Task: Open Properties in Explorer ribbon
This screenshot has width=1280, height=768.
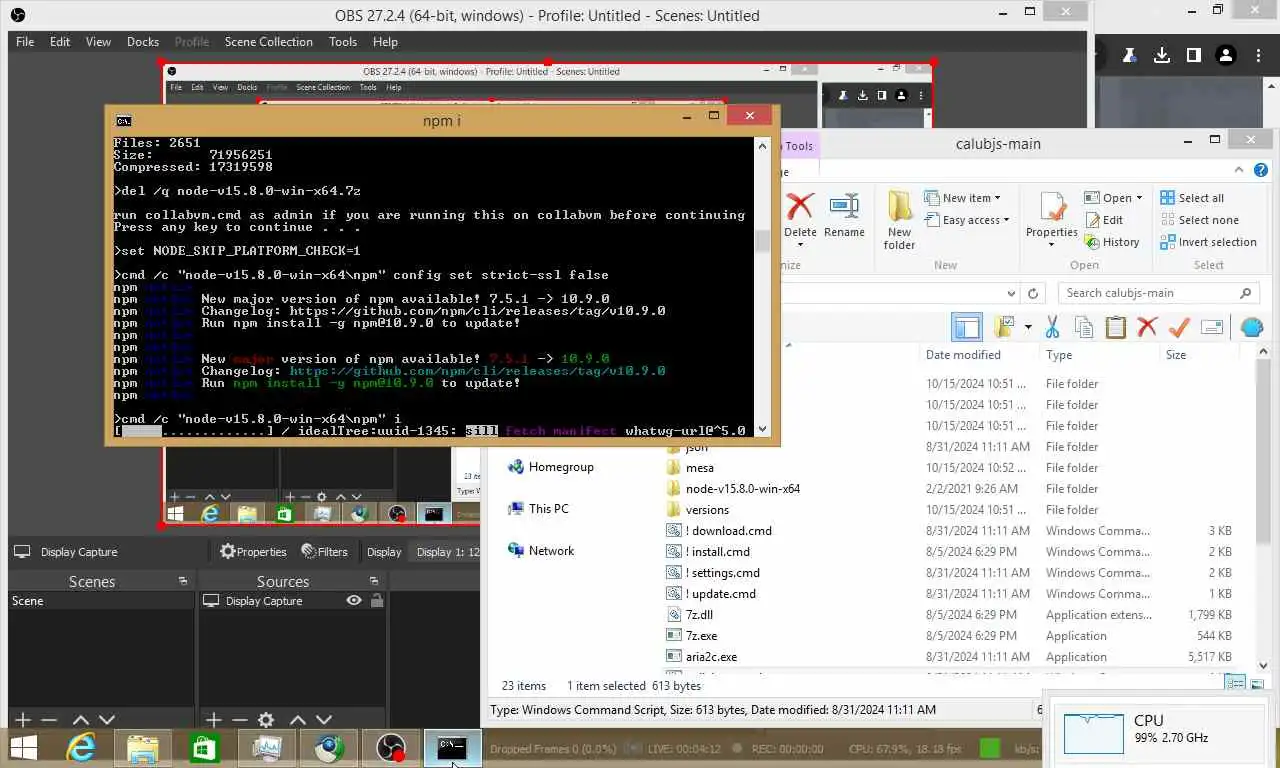Action: (x=1052, y=219)
